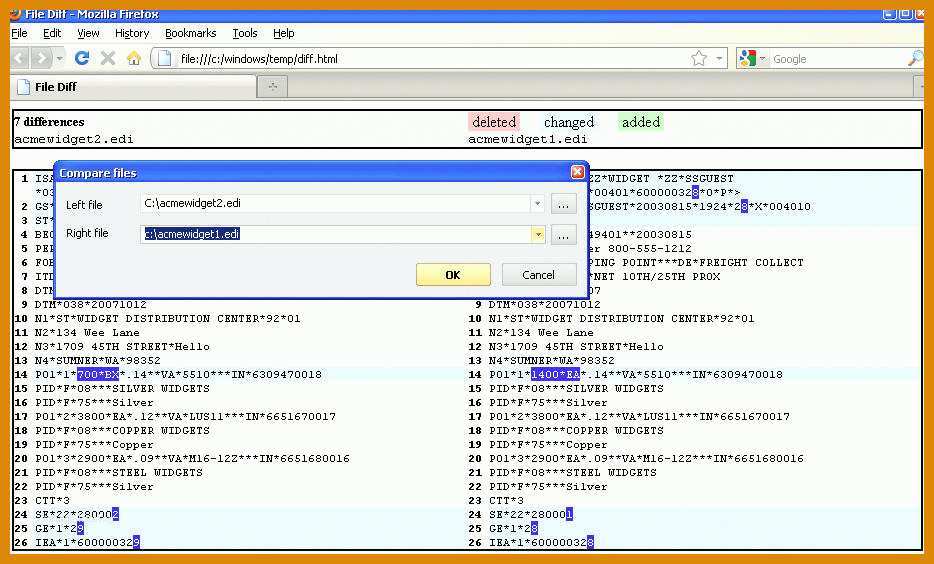Reload the page with the refresh icon
Screen dimensions: 934x564
pyautogui.click(x=82, y=58)
